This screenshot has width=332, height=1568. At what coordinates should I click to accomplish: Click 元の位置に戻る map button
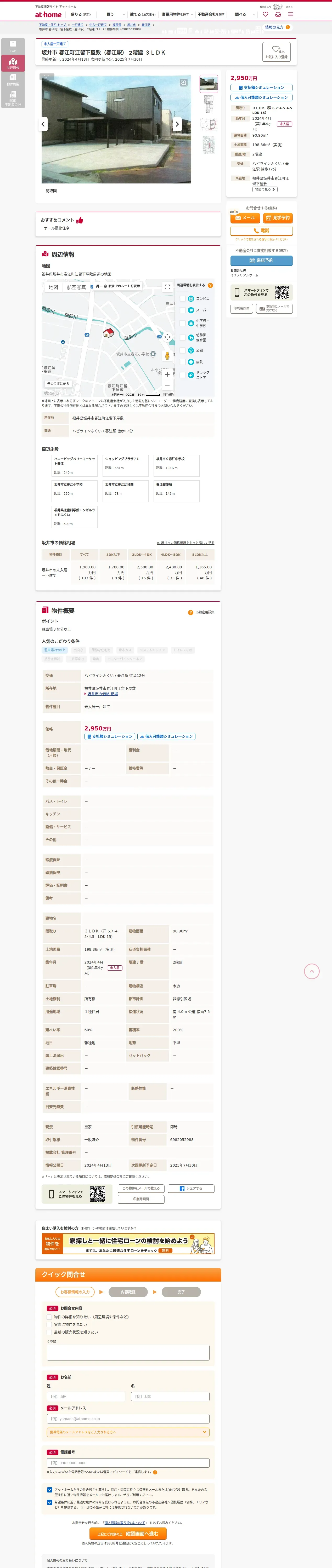tap(58, 384)
